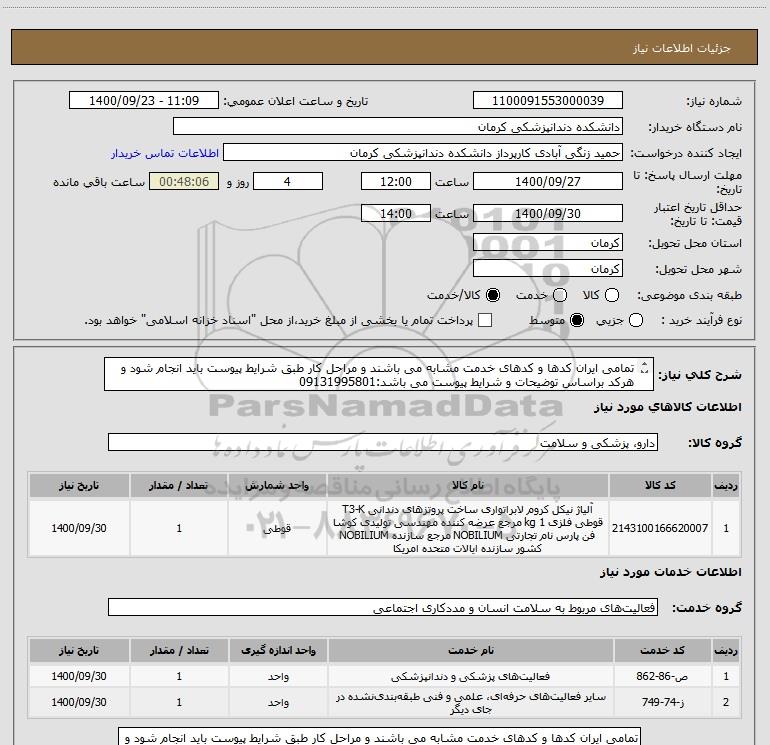Click the services table header نام خدمت
Viewport: 770px width, 745px height.
click(470, 650)
